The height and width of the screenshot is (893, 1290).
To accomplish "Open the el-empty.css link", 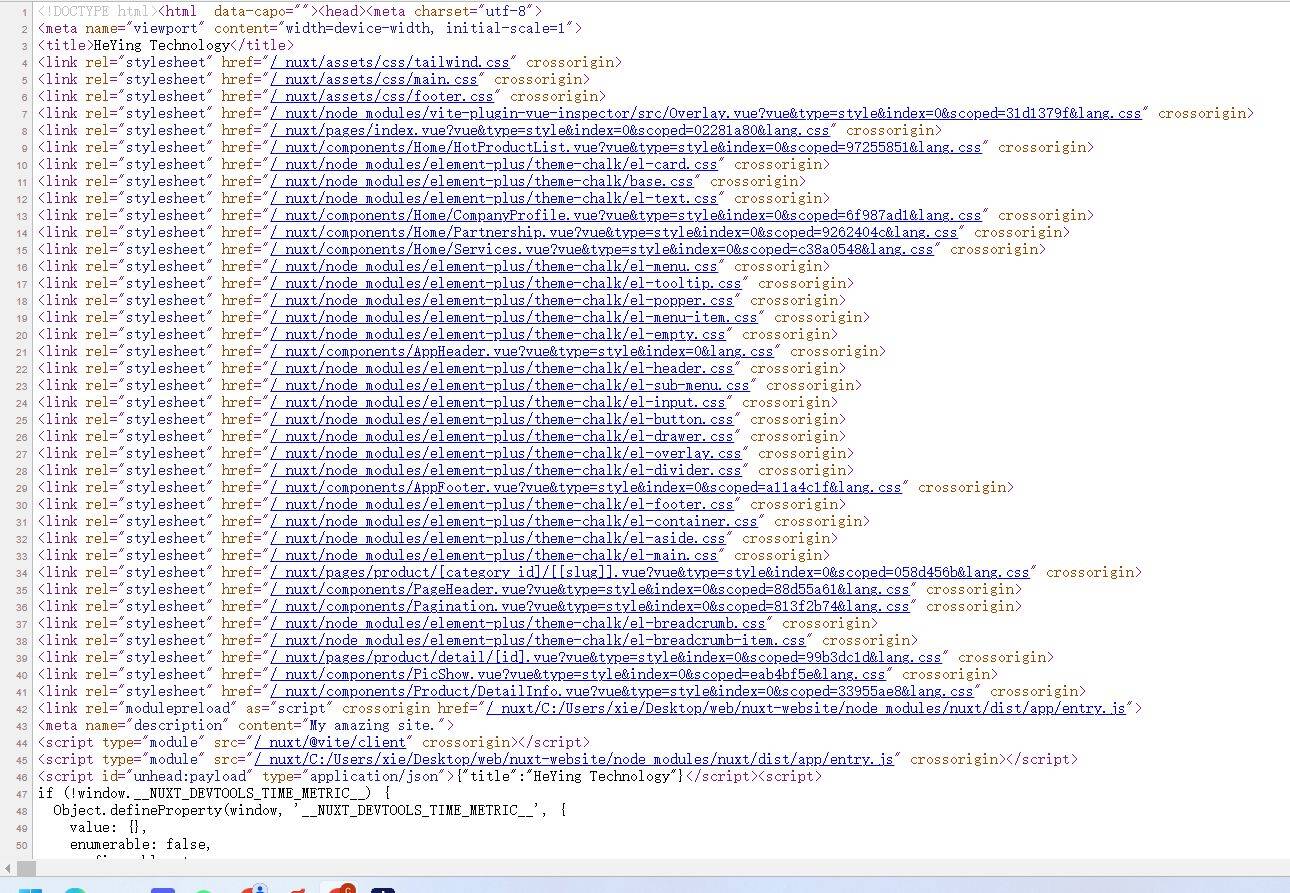I will (498, 334).
